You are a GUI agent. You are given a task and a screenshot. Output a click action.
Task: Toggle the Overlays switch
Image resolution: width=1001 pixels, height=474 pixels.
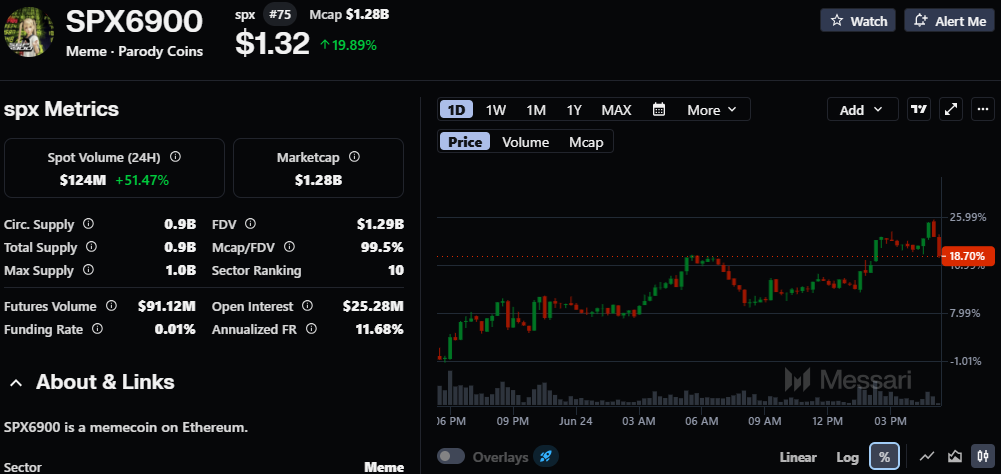(x=451, y=457)
